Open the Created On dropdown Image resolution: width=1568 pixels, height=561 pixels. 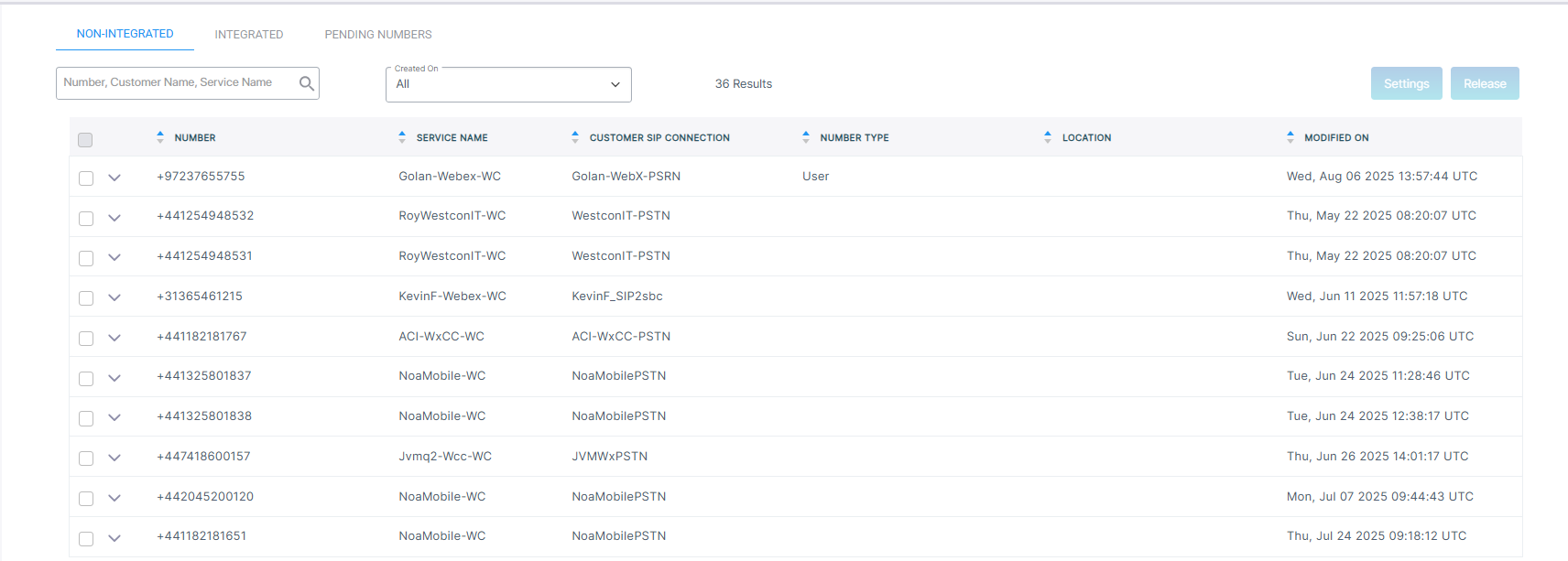point(508,84)
